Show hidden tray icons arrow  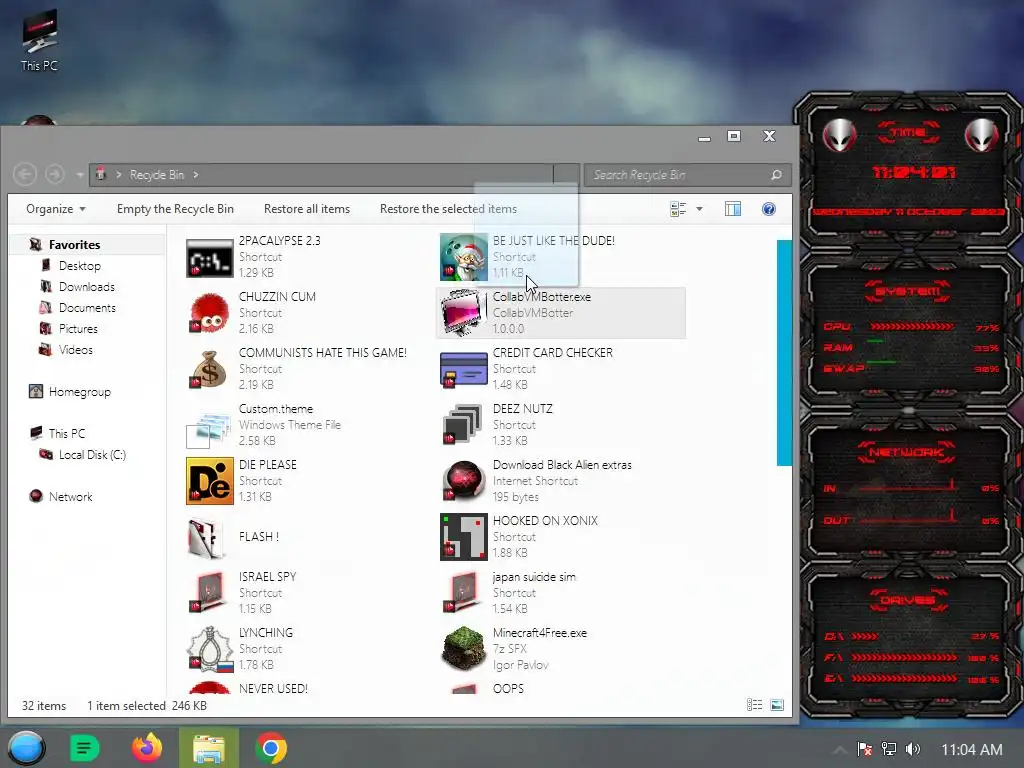[x=840, y=749]
